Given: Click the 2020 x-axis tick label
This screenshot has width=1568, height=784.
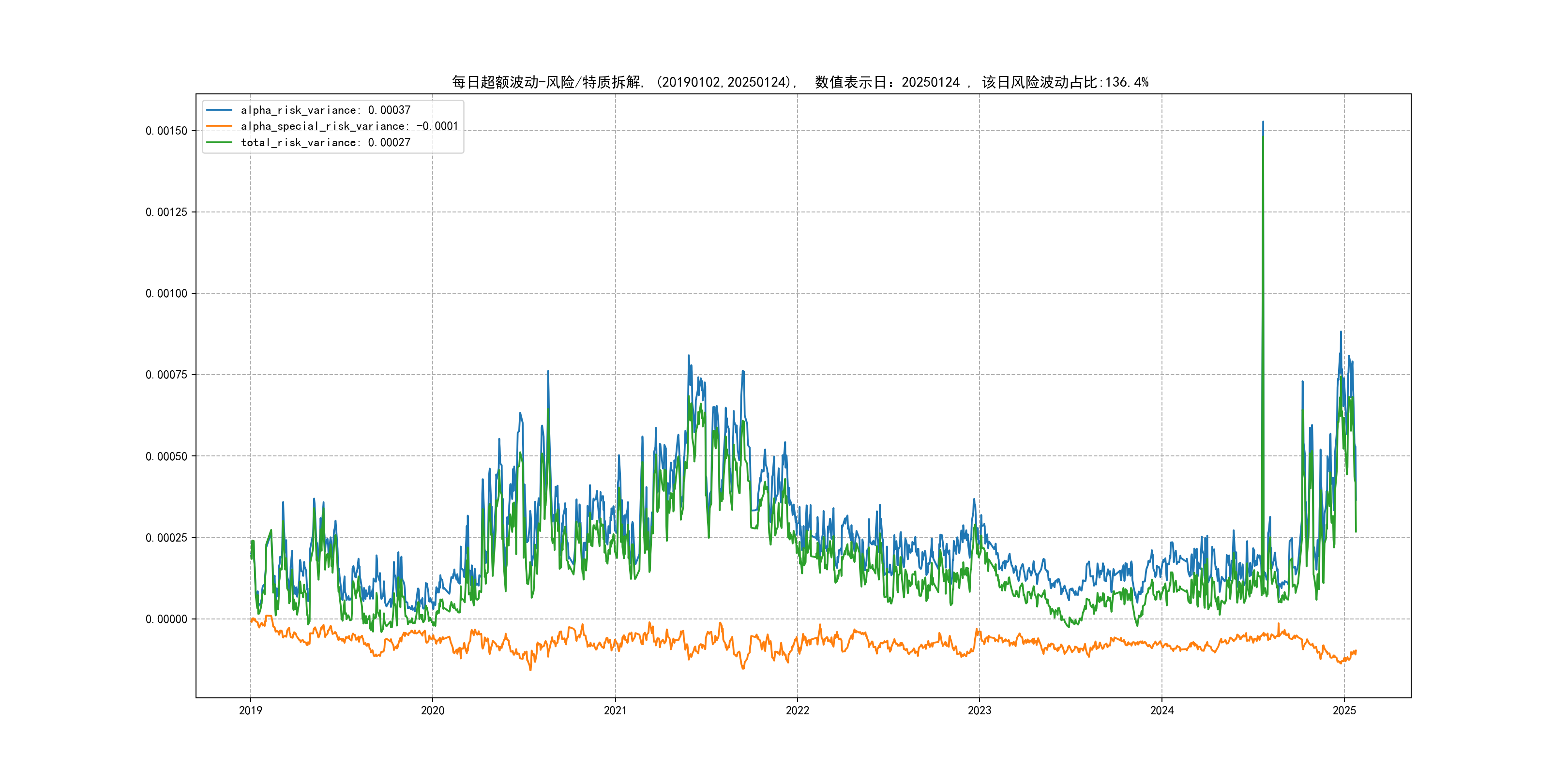Looking at the screenshot, I should 432,710.
